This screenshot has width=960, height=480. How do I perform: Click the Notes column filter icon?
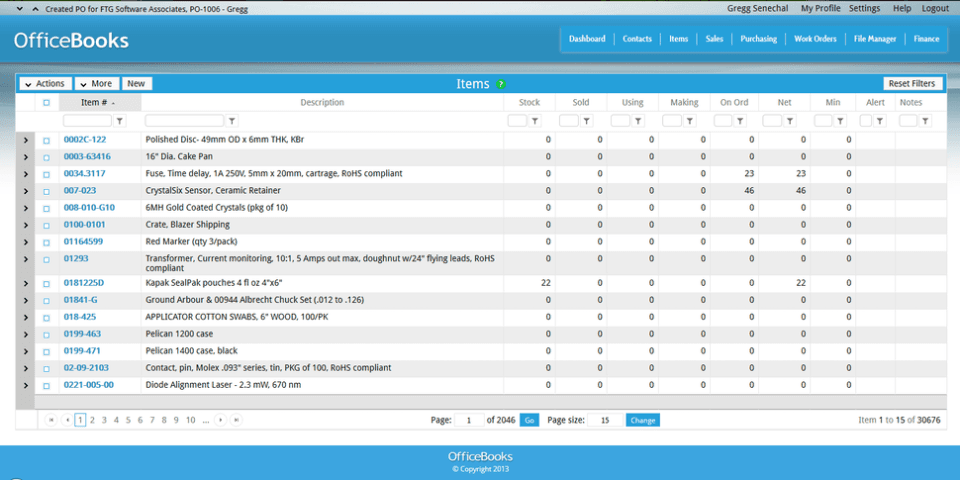pyautogui.click(x=926, y=121)
